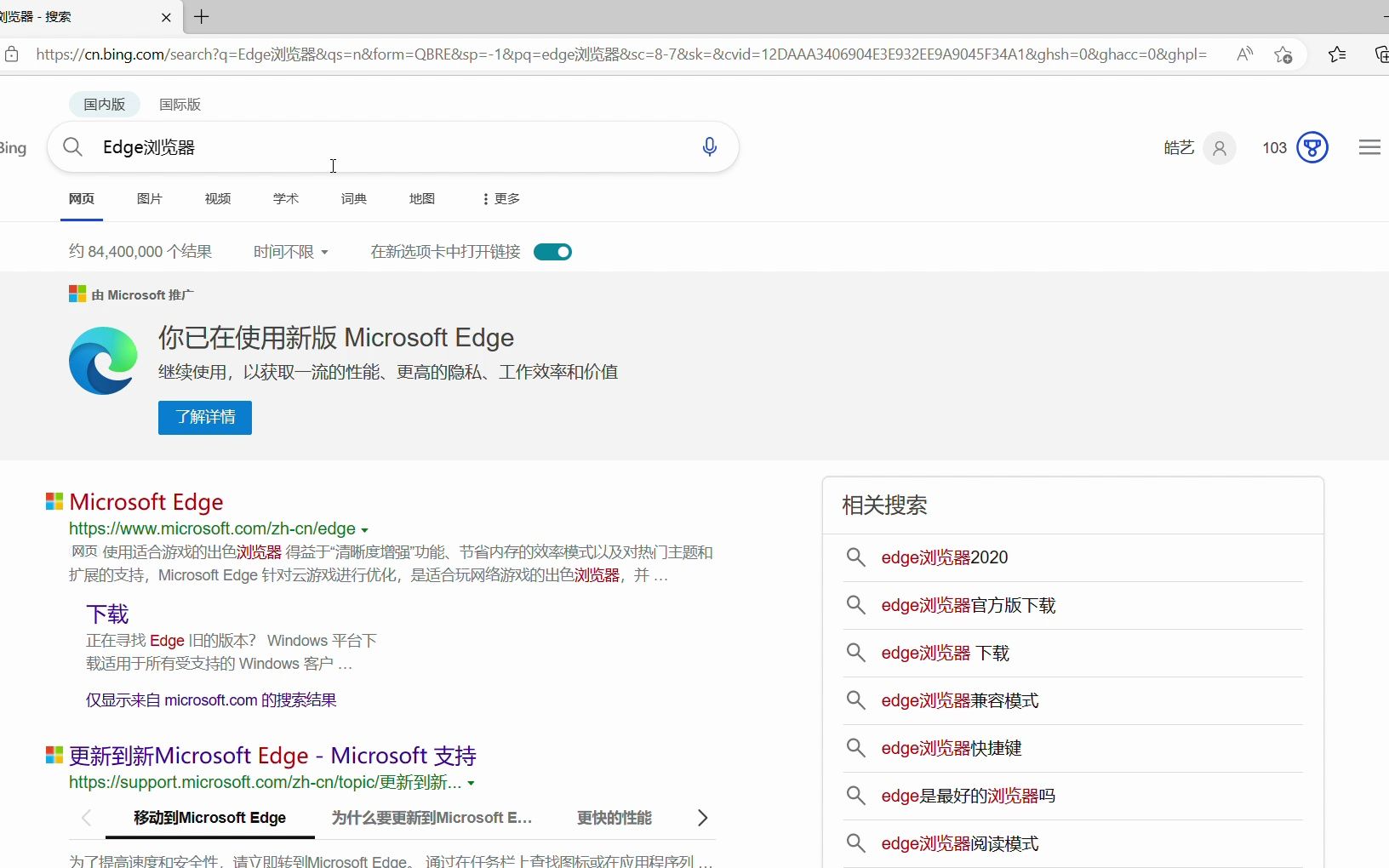Select the 国际版 option

click(x=180, y=104)
